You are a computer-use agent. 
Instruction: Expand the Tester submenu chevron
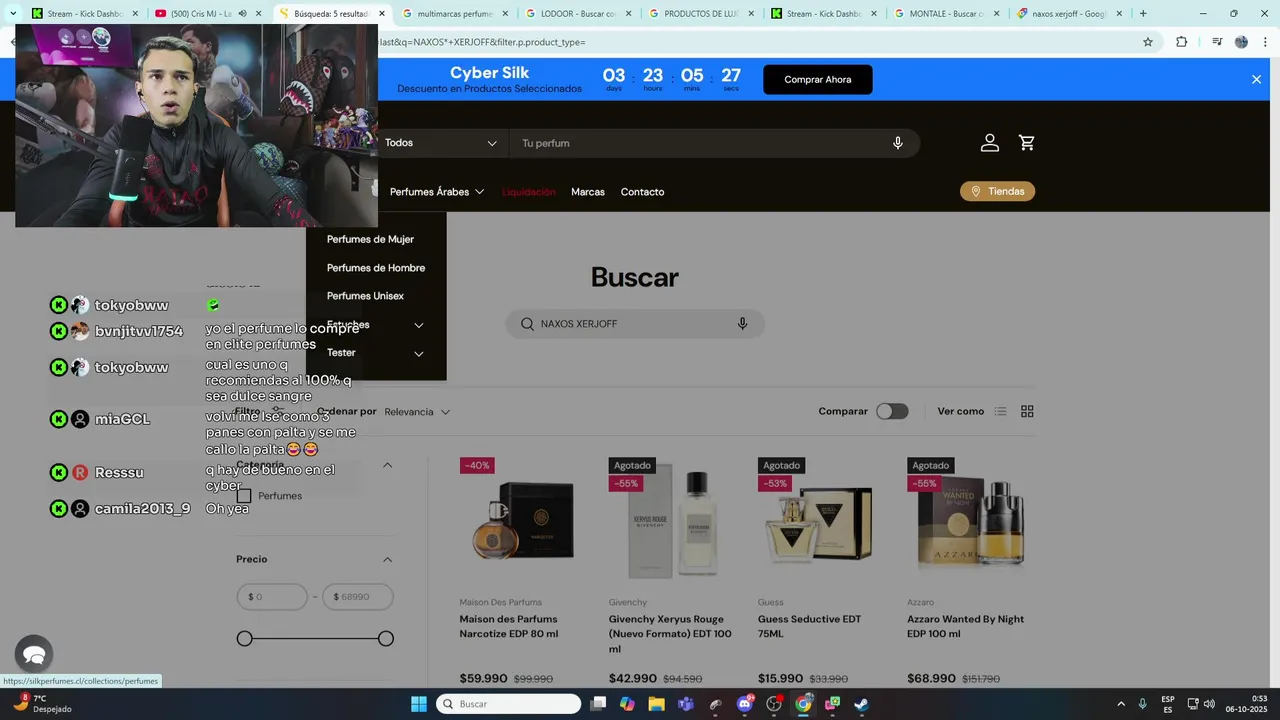pyautogui.click(x=418, y=353)
